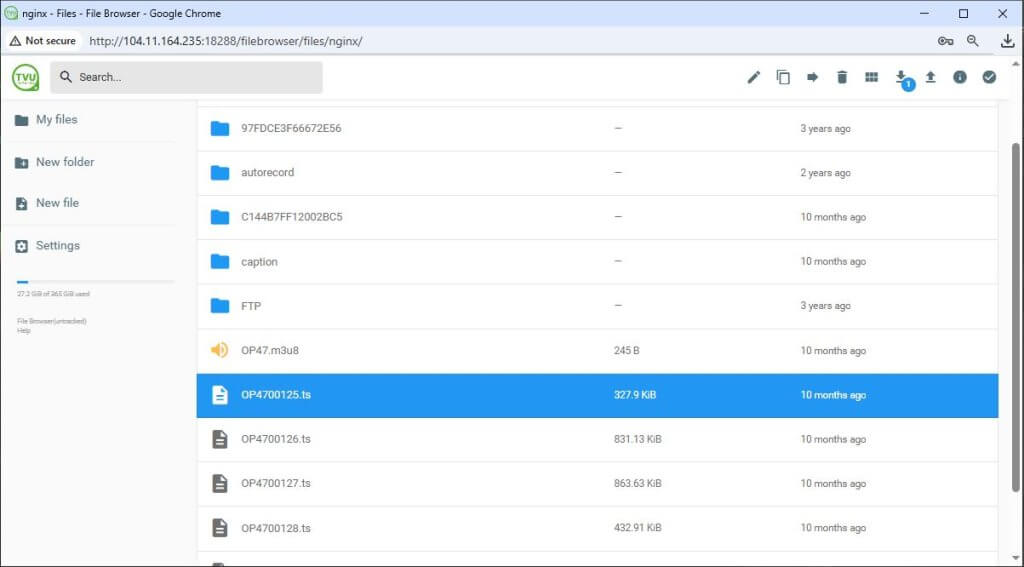Select the C144B7FF12002BC5 folder name
Viewport: 1024px width, 567px height.
pos(292,217)
